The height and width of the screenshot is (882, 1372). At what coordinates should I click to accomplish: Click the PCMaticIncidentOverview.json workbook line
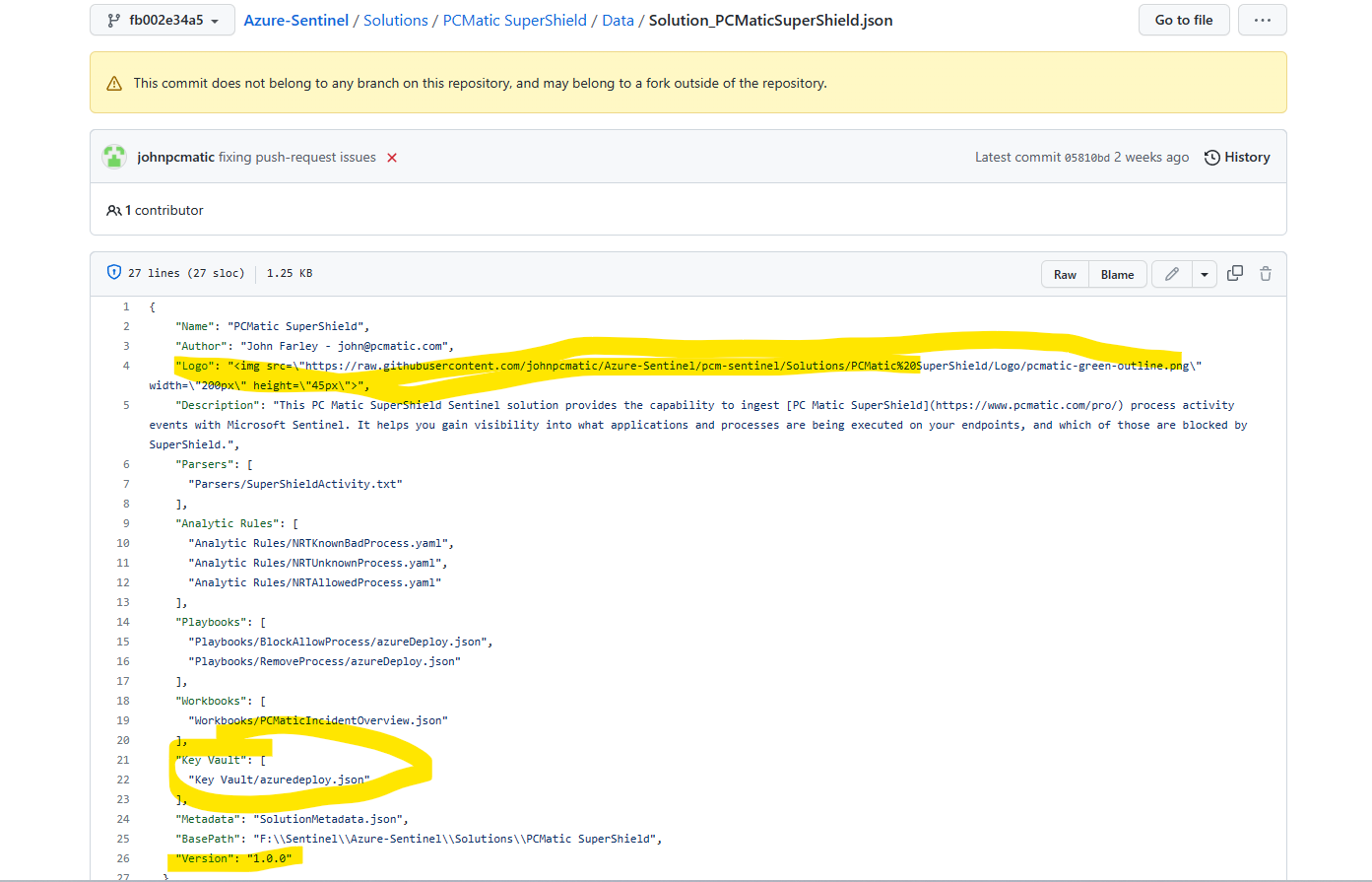318,720
